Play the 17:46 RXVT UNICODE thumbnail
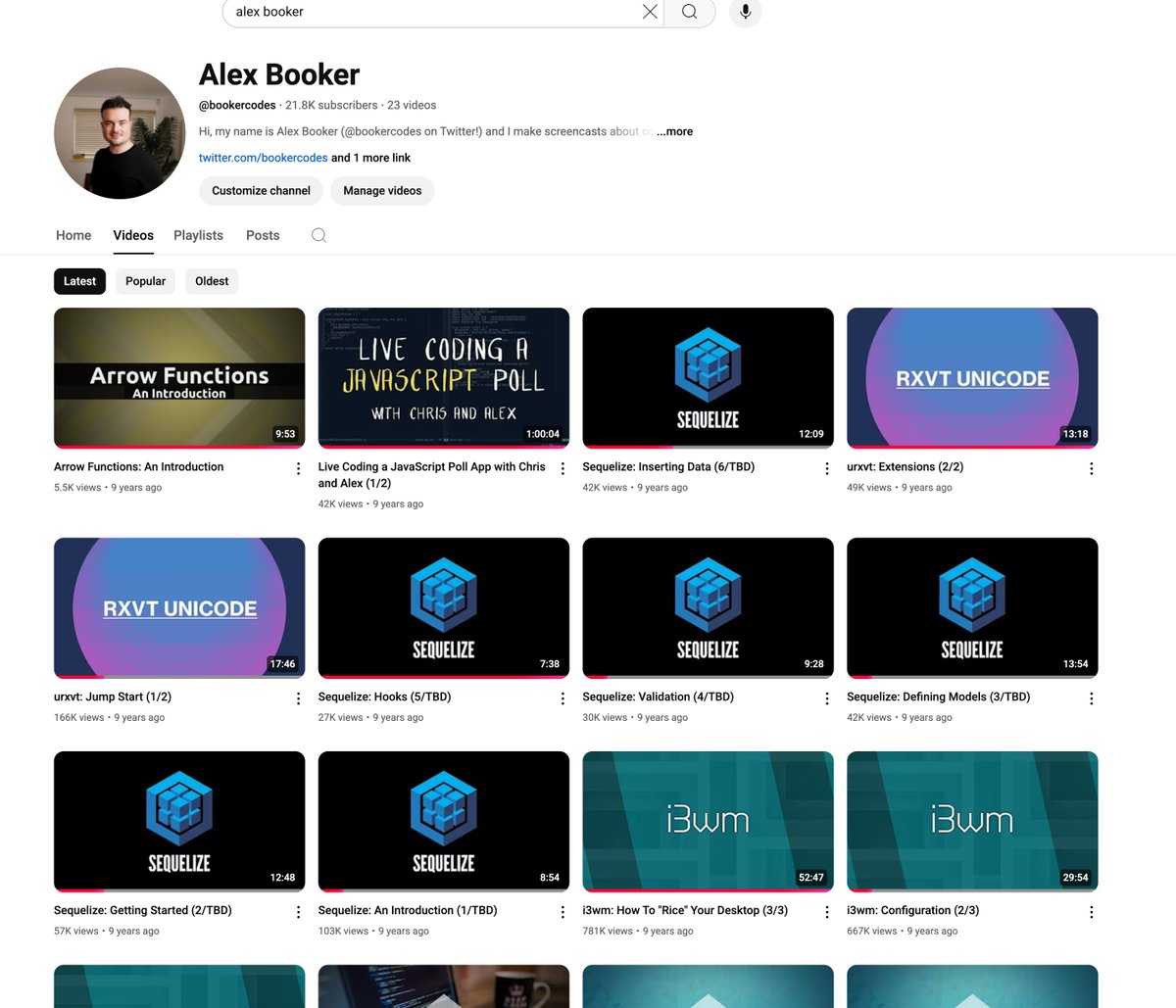Image resolution: width=1176 pixels, height=1008 pixels. pos(179,608)
